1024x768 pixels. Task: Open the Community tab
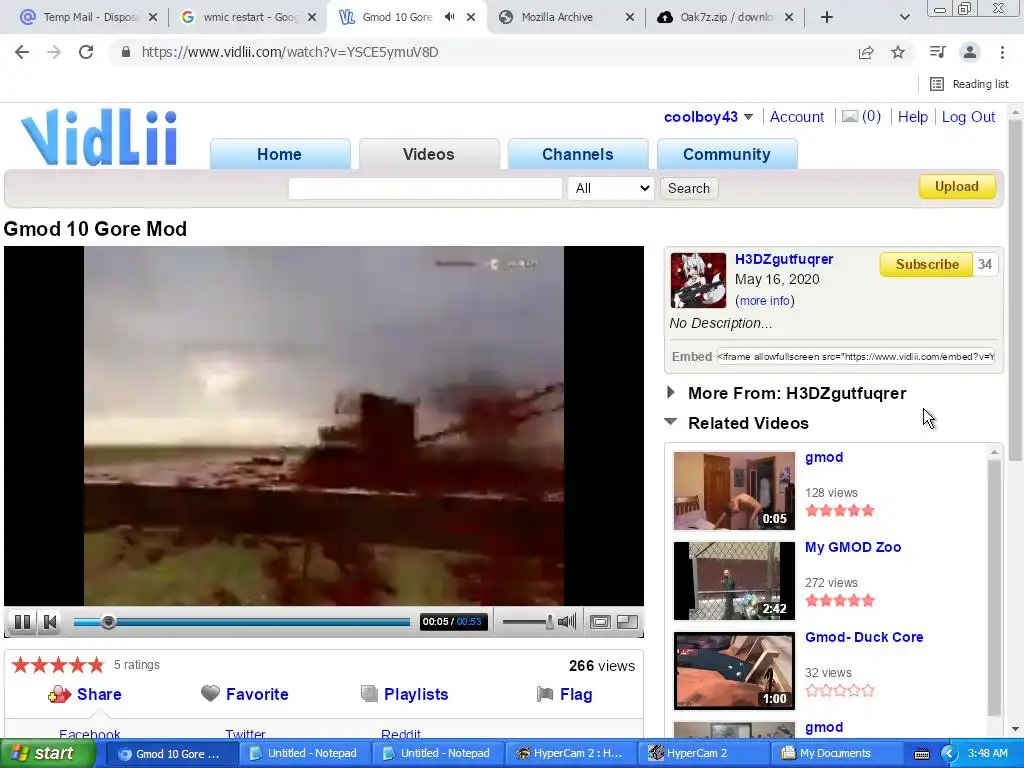click(x=727, y=154)
